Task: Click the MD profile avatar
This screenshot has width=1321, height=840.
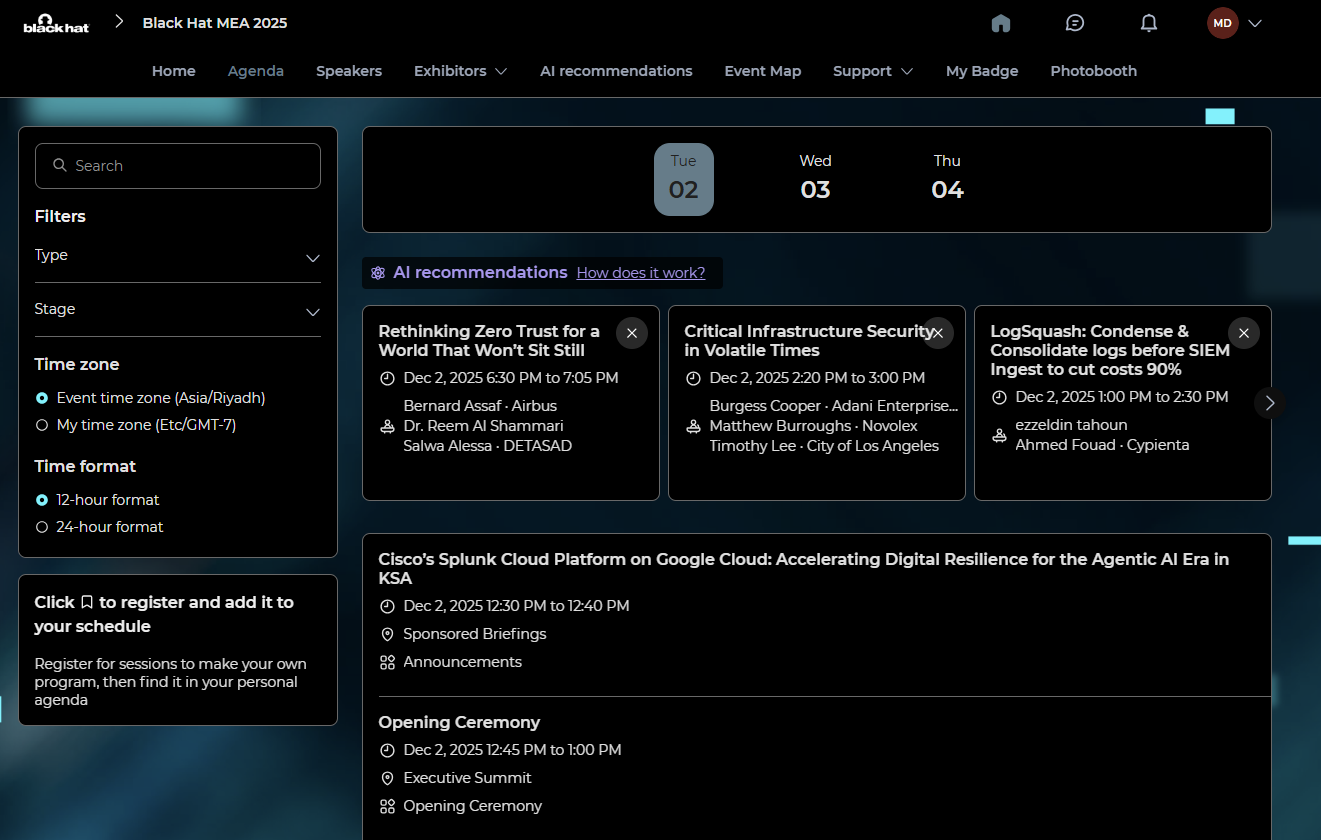Action: [1222, 23]
